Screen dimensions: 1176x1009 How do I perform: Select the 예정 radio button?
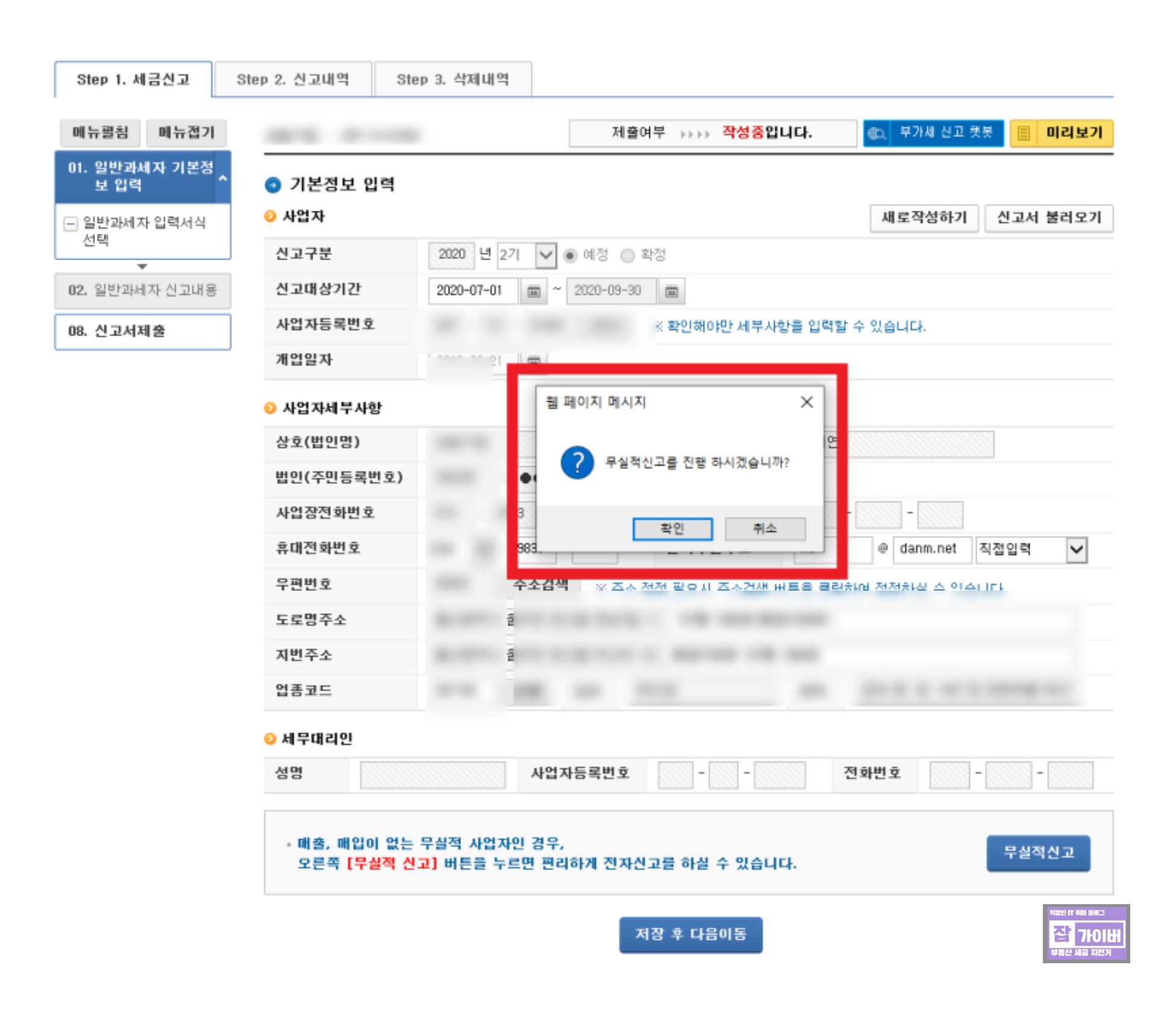click(569, 255)
